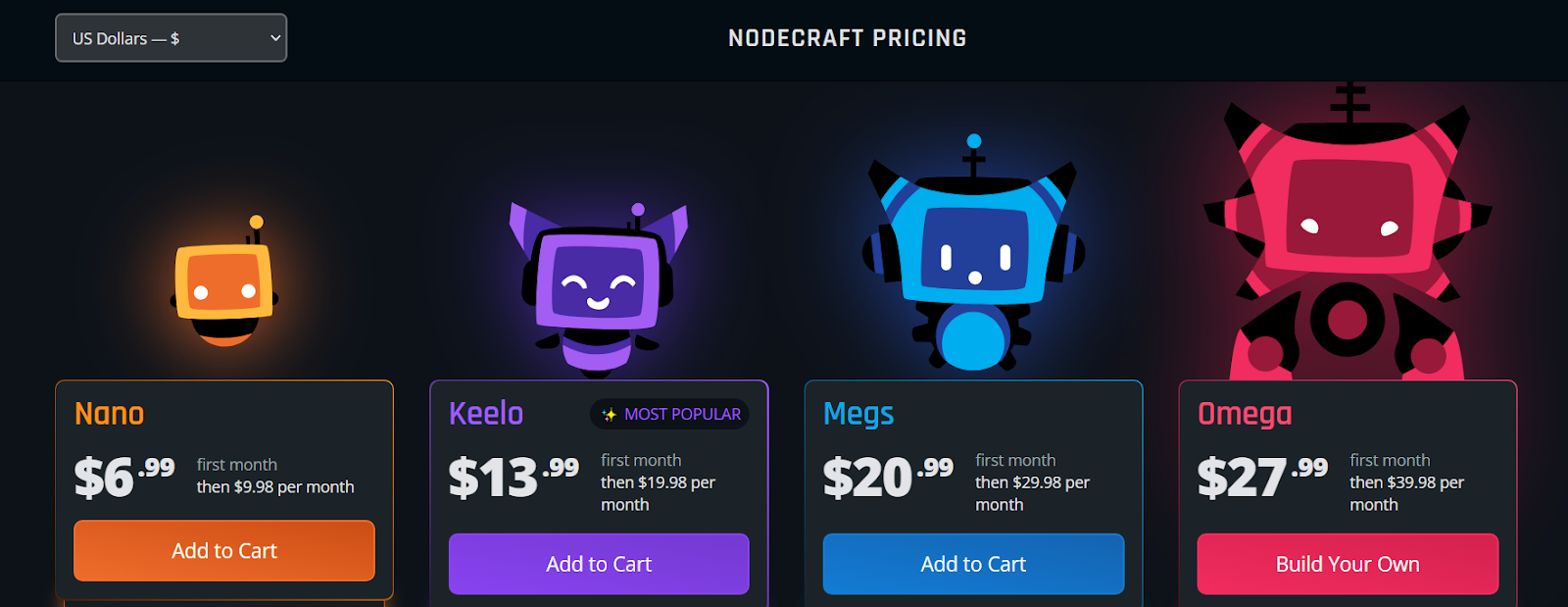Add the Megs plan to cart
Image resolution: width=1568 pixels, height=607 pixels.
pyautogui.click(x=973, y=564)
